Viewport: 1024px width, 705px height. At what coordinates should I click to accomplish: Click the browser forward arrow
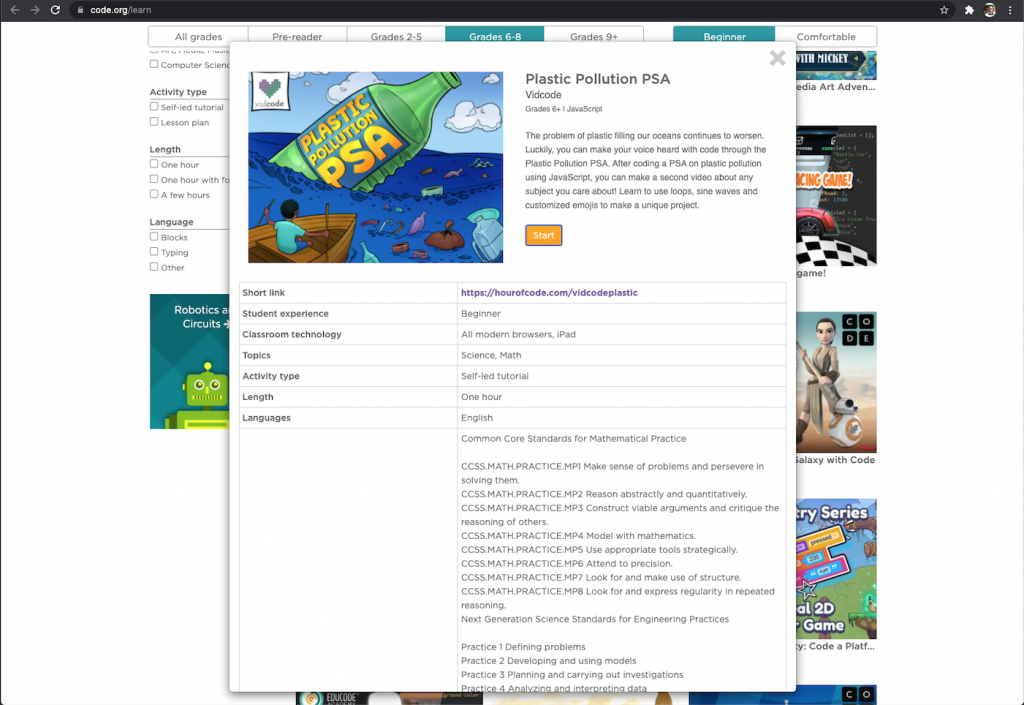[35, 10]
